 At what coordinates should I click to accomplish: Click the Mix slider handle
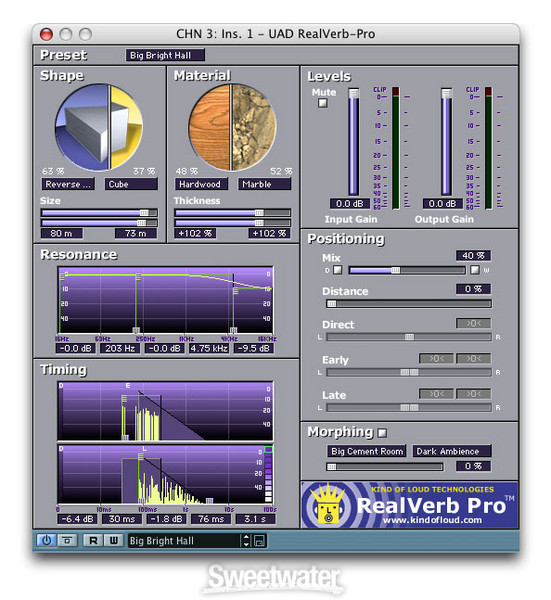coord(396,270)
